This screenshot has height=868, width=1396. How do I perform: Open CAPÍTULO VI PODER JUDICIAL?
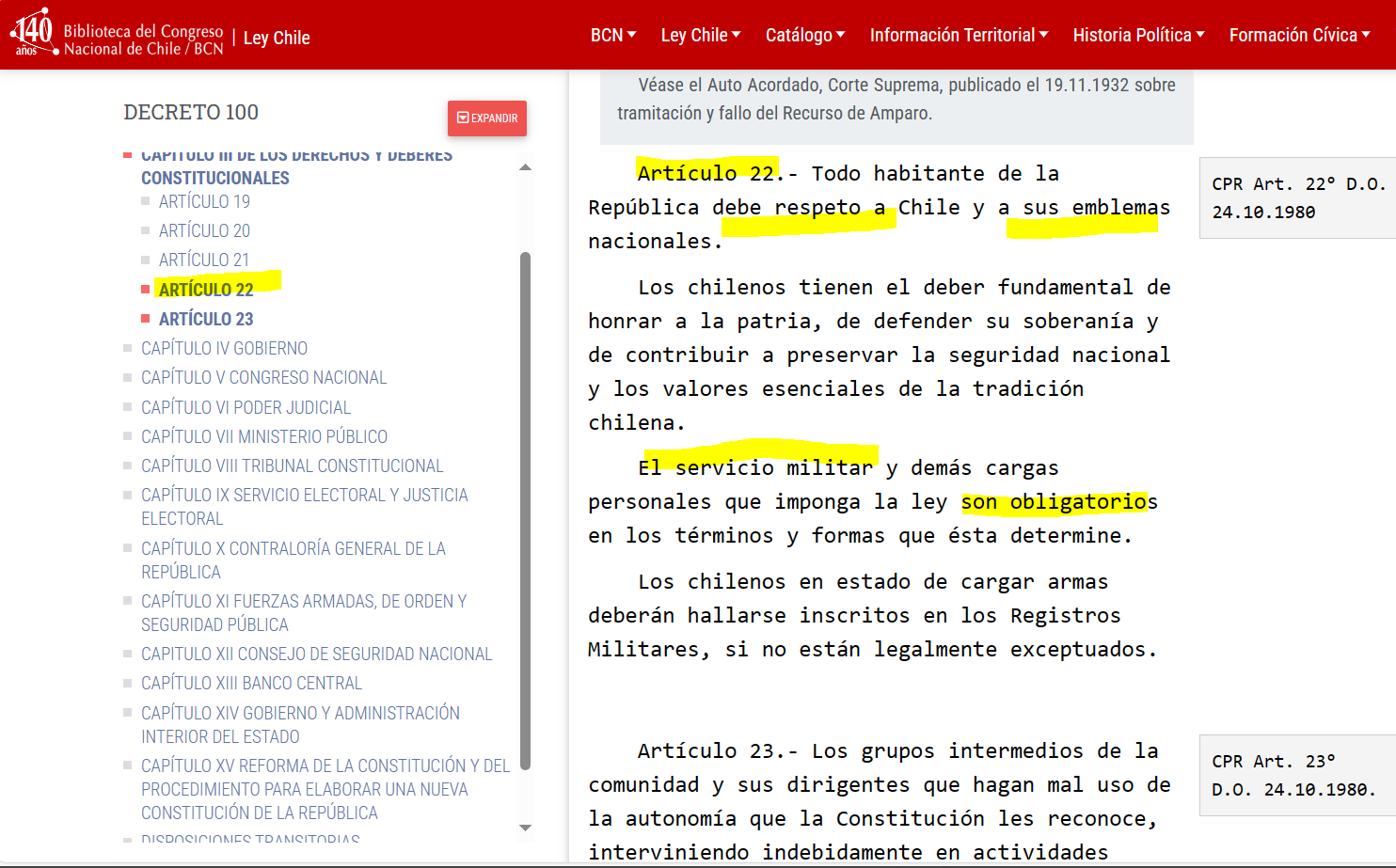pyautogui.click(x=246, y=407)
